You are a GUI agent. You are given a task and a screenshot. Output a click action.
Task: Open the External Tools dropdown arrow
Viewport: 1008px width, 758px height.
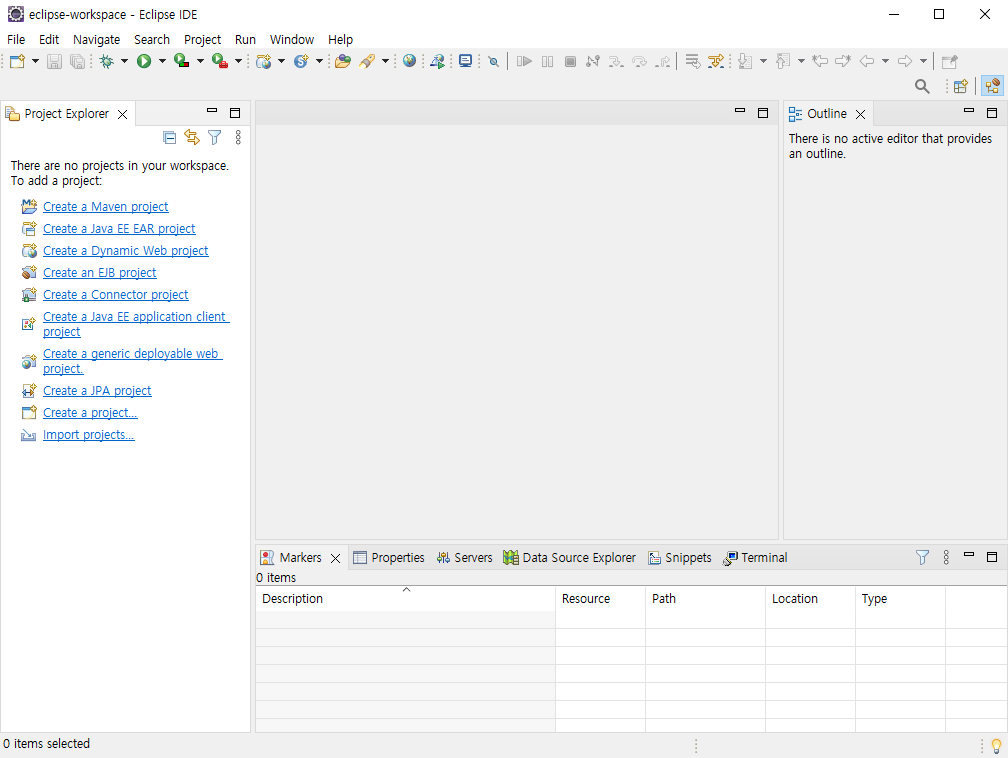click(238, 61)
